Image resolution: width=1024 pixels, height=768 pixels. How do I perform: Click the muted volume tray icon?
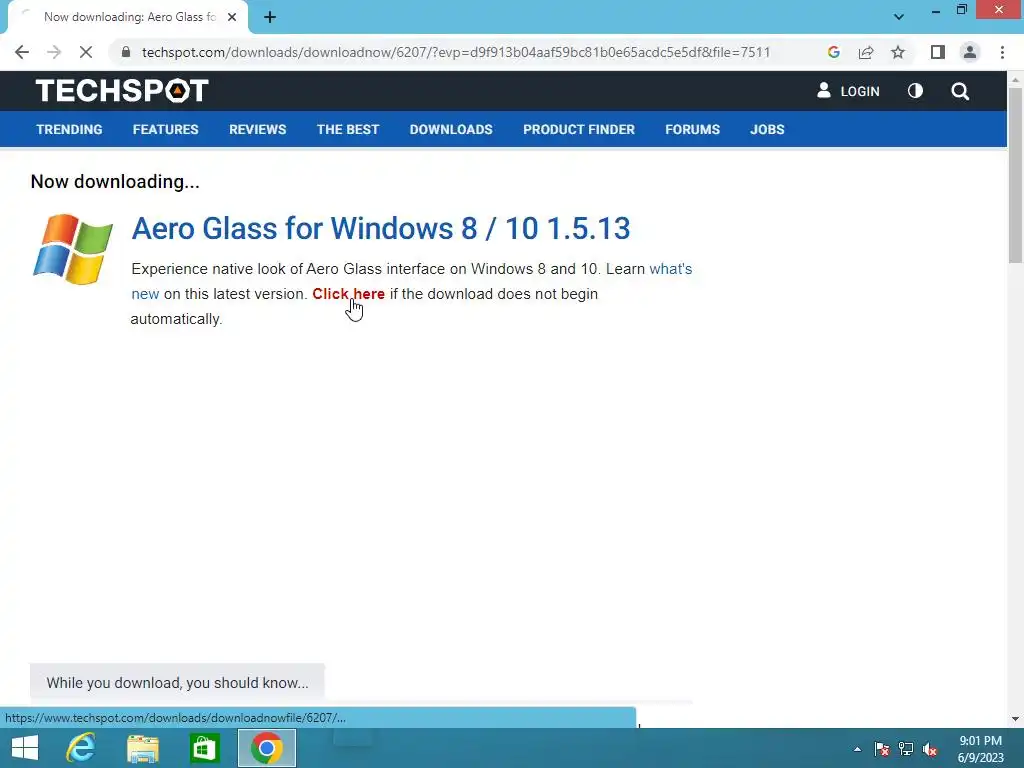[930, 749]
